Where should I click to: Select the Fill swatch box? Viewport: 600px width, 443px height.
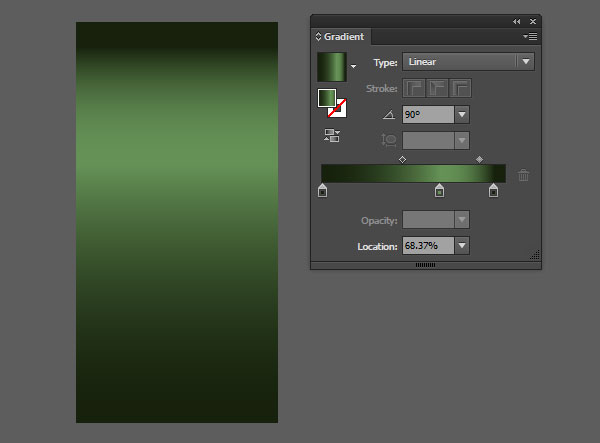click(x=326, y=98)
